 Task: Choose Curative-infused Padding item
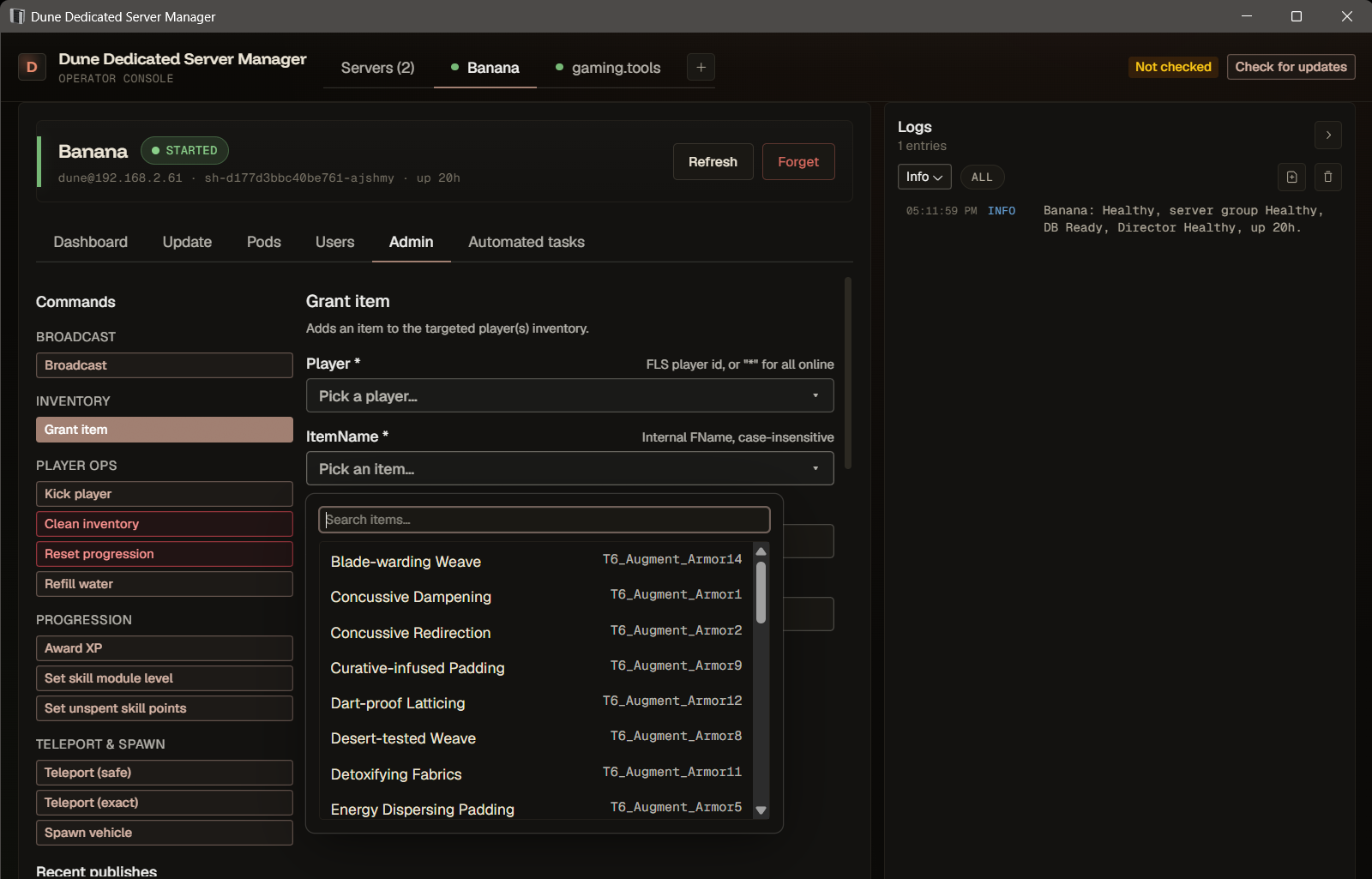[x=537, y=667]
